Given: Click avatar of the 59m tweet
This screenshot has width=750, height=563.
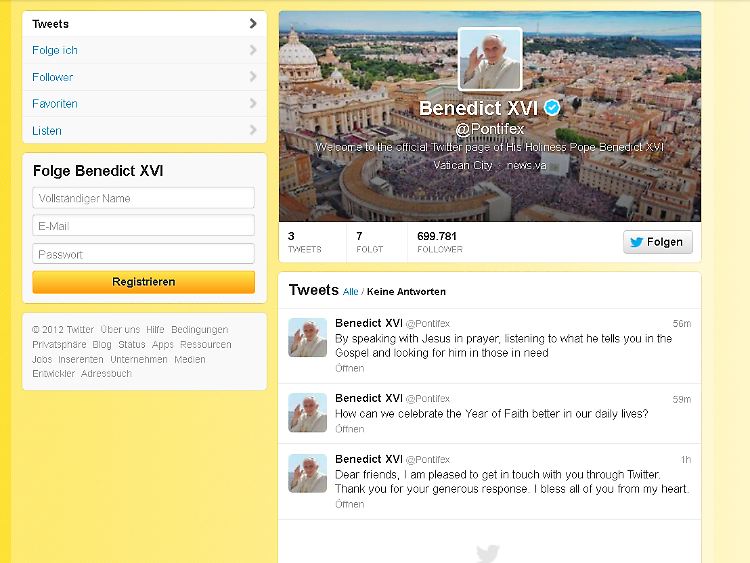Looking at the screenshot, I should [308, 413].
